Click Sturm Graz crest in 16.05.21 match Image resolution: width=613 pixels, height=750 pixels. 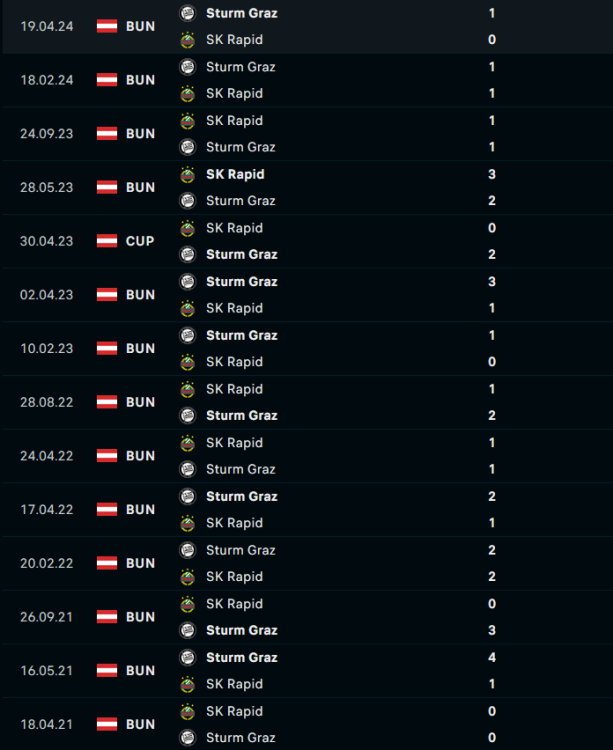pos(187,657)
